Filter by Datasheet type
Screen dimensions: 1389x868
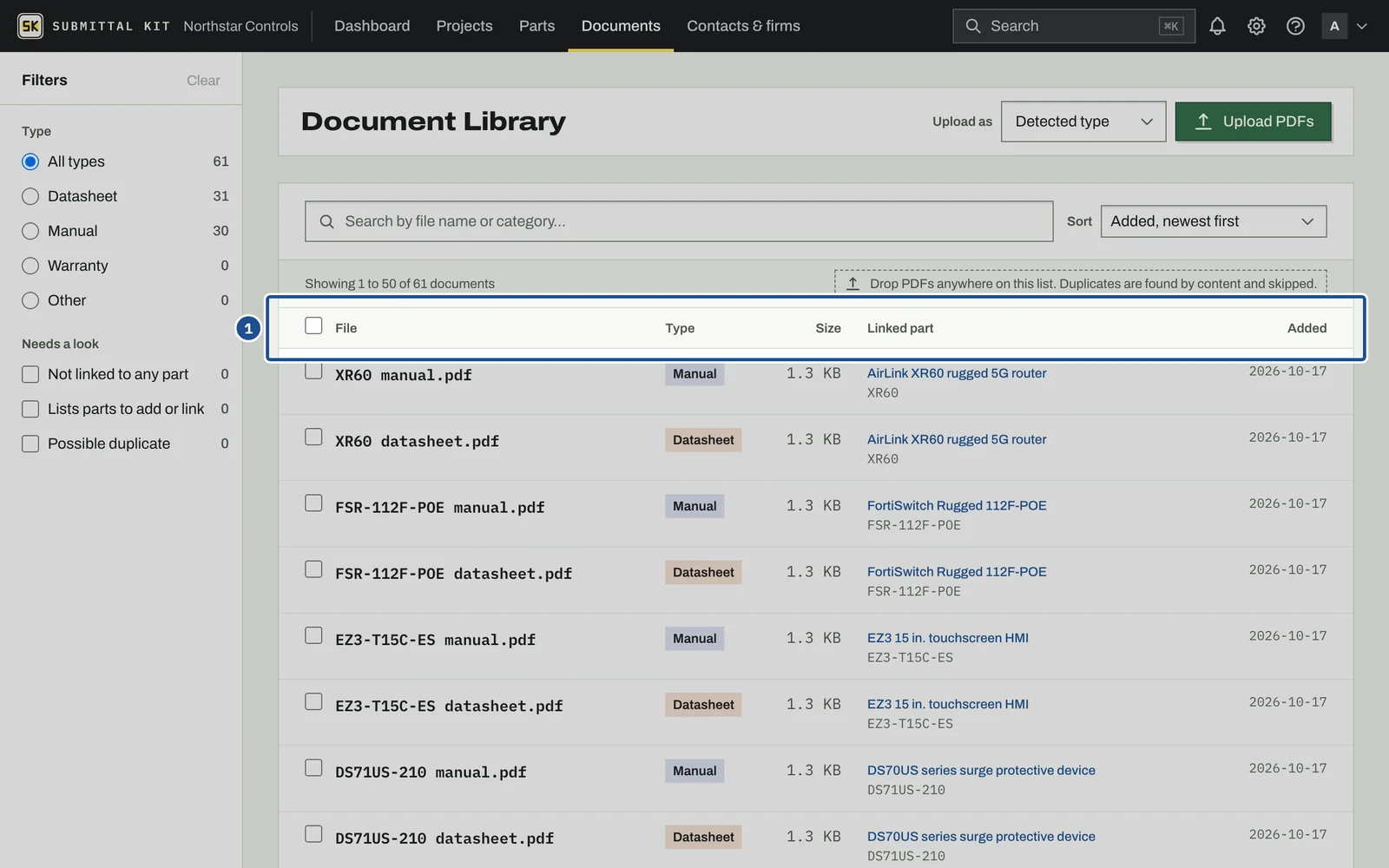(x=30, y=196)
